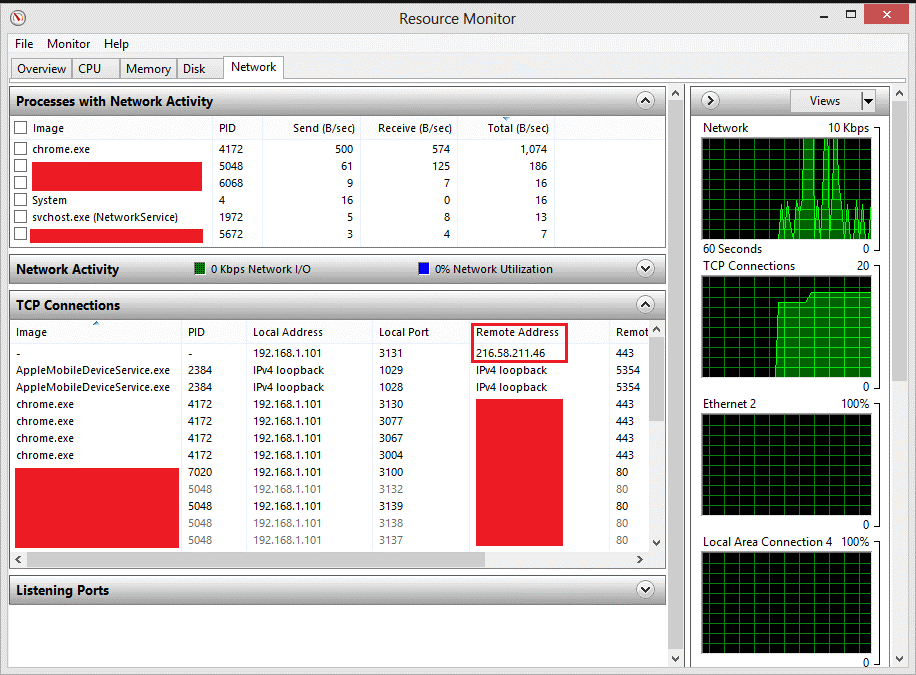
Task: Click the Resource Monitor title bar icon
Action: (x=17, y=18)
